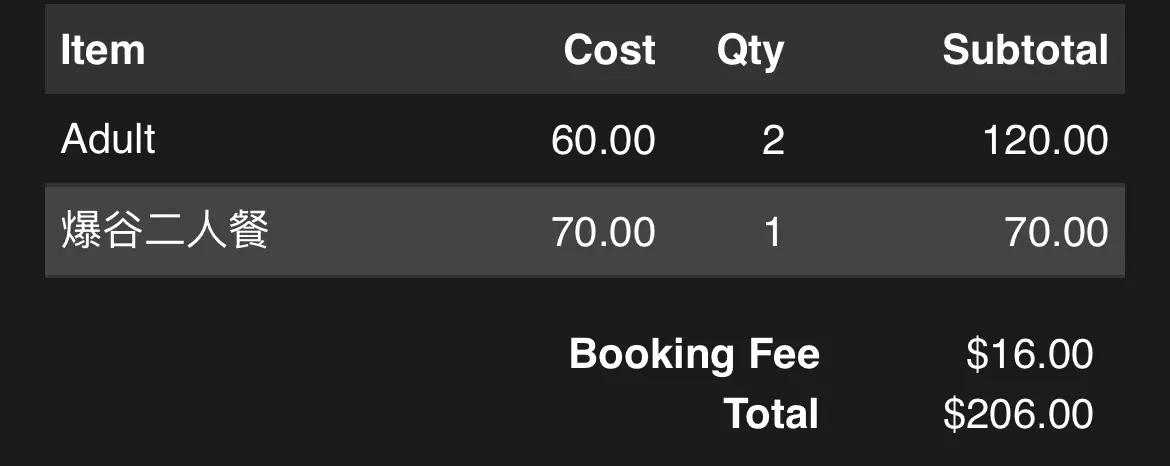
Task: Click the Booking Fee label
Action: (695, 353)
